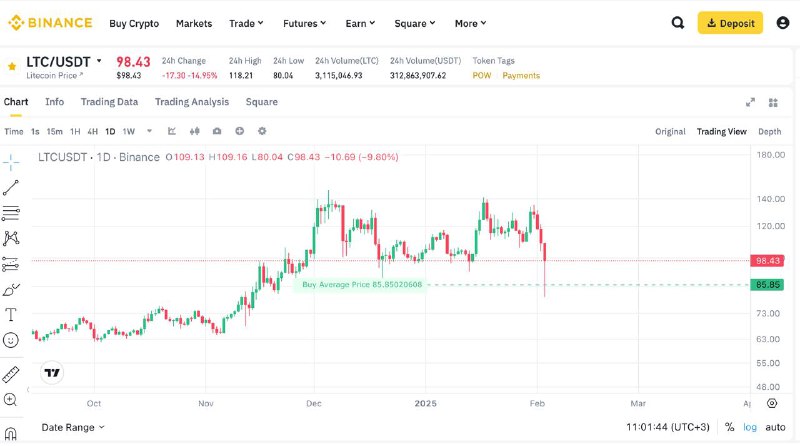Select the ruler measure tool
The height and width of the screenshot is (446, 800).
coord(11,375)
